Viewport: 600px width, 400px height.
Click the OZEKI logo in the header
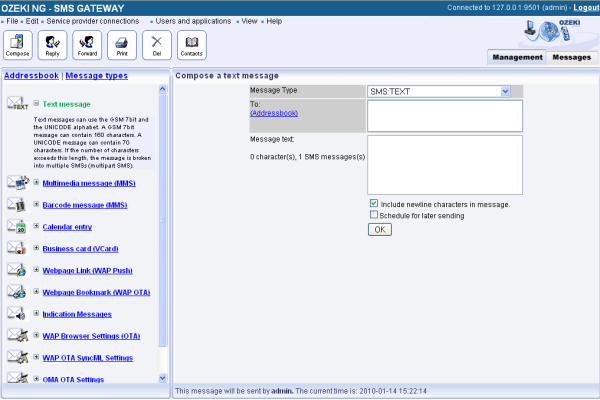[x=554, y=31]
